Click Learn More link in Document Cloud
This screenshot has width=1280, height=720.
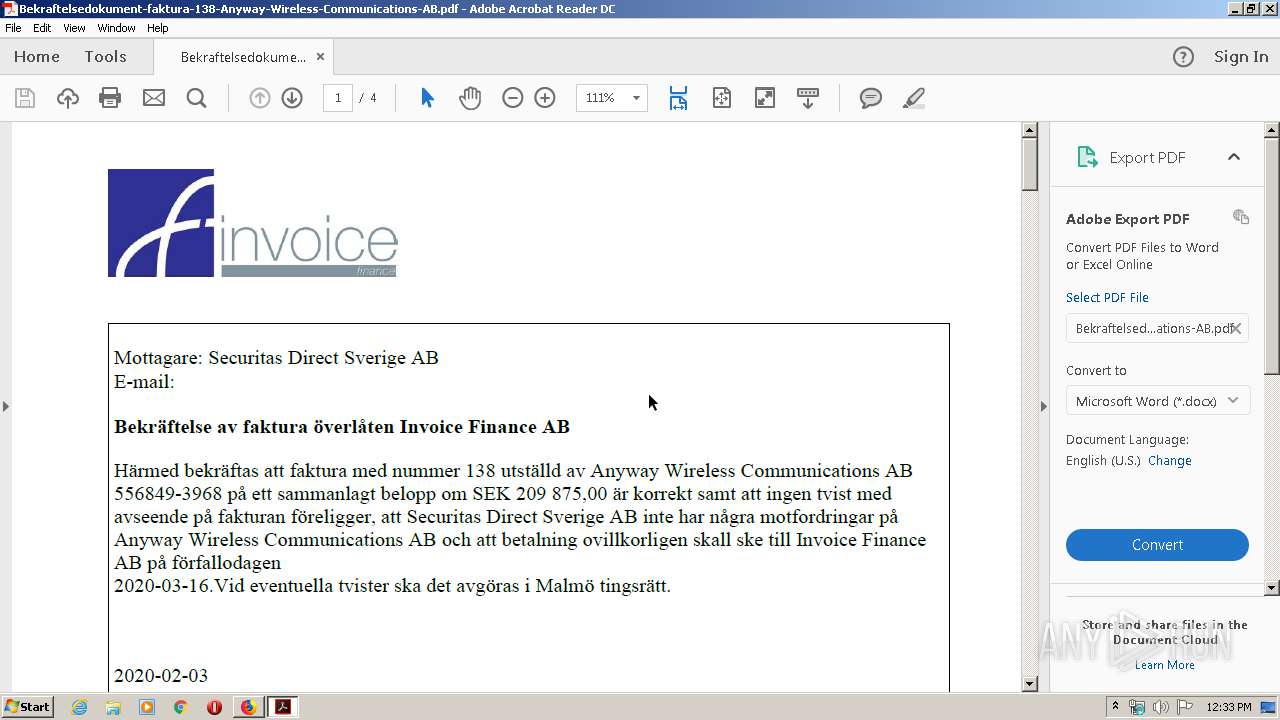(x=1164, y=665)
